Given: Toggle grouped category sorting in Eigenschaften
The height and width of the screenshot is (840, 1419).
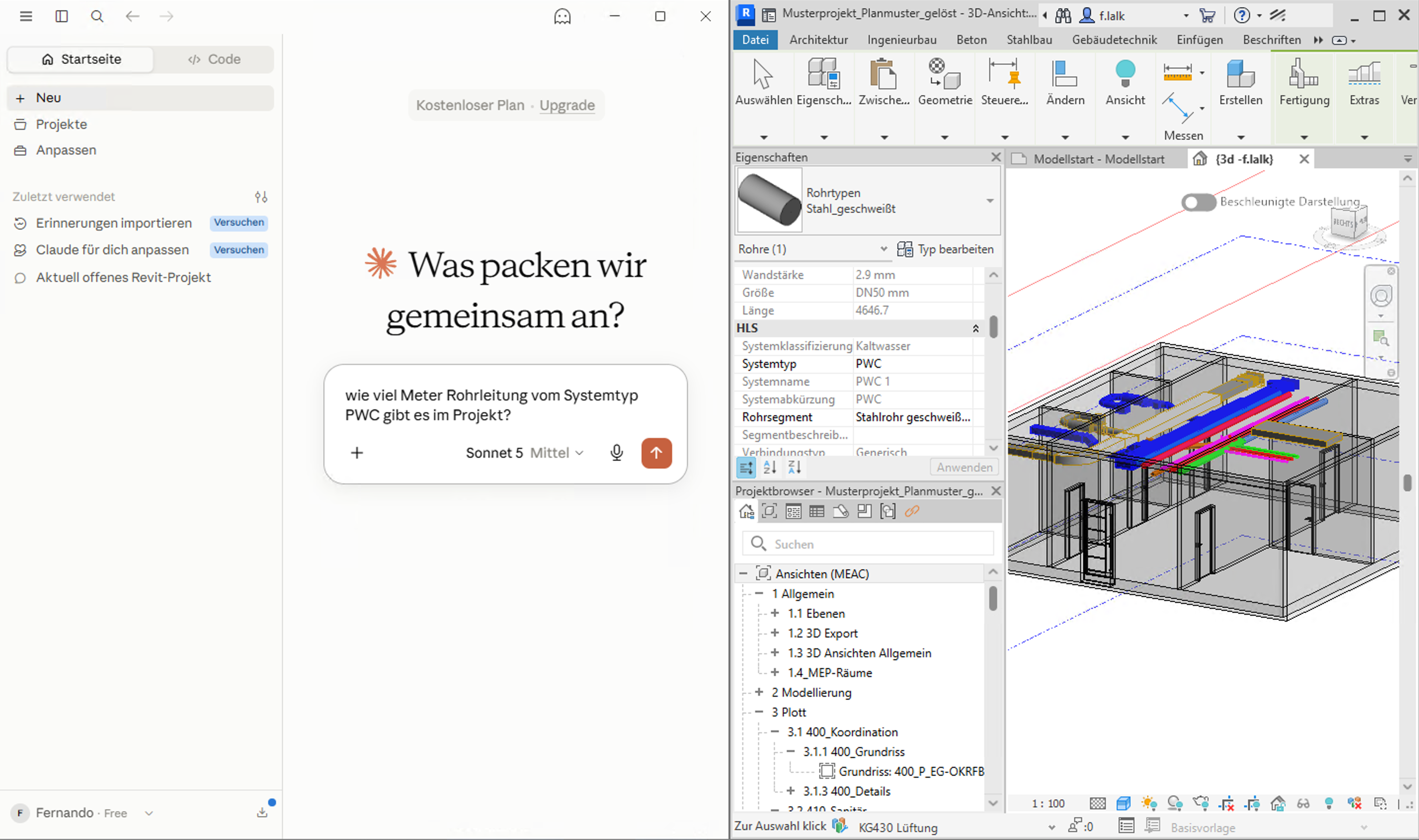Looking at the screenshot, I should [746, 467].
